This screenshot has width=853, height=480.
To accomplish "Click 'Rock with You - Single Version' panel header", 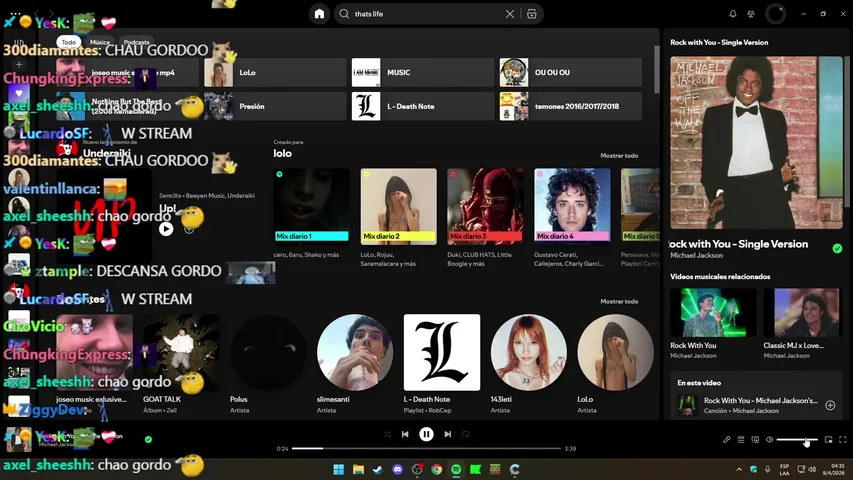I will tap(719, 42).
